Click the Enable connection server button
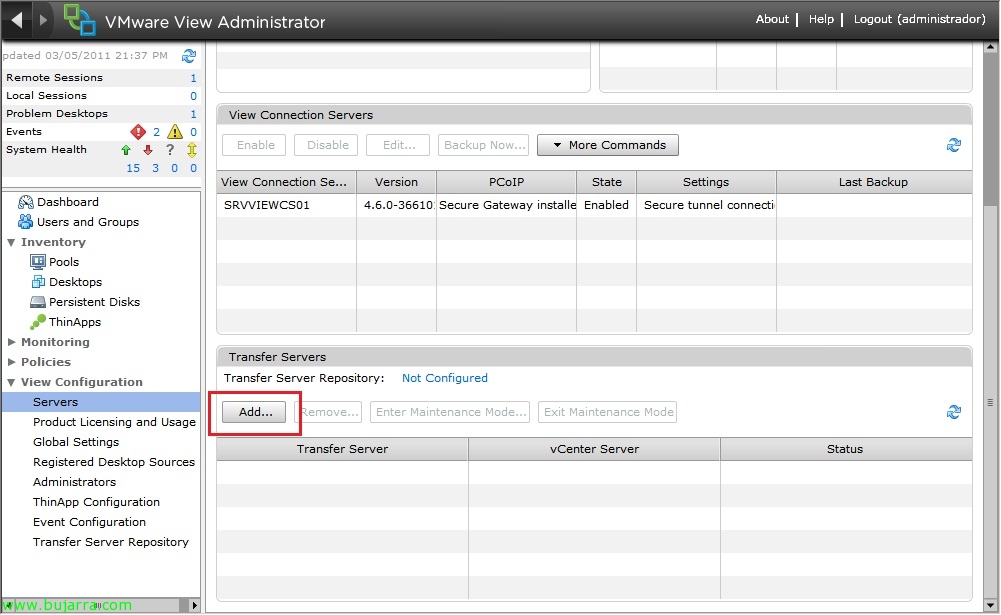This screenshot has width=1001, height=615. point(254,146)
